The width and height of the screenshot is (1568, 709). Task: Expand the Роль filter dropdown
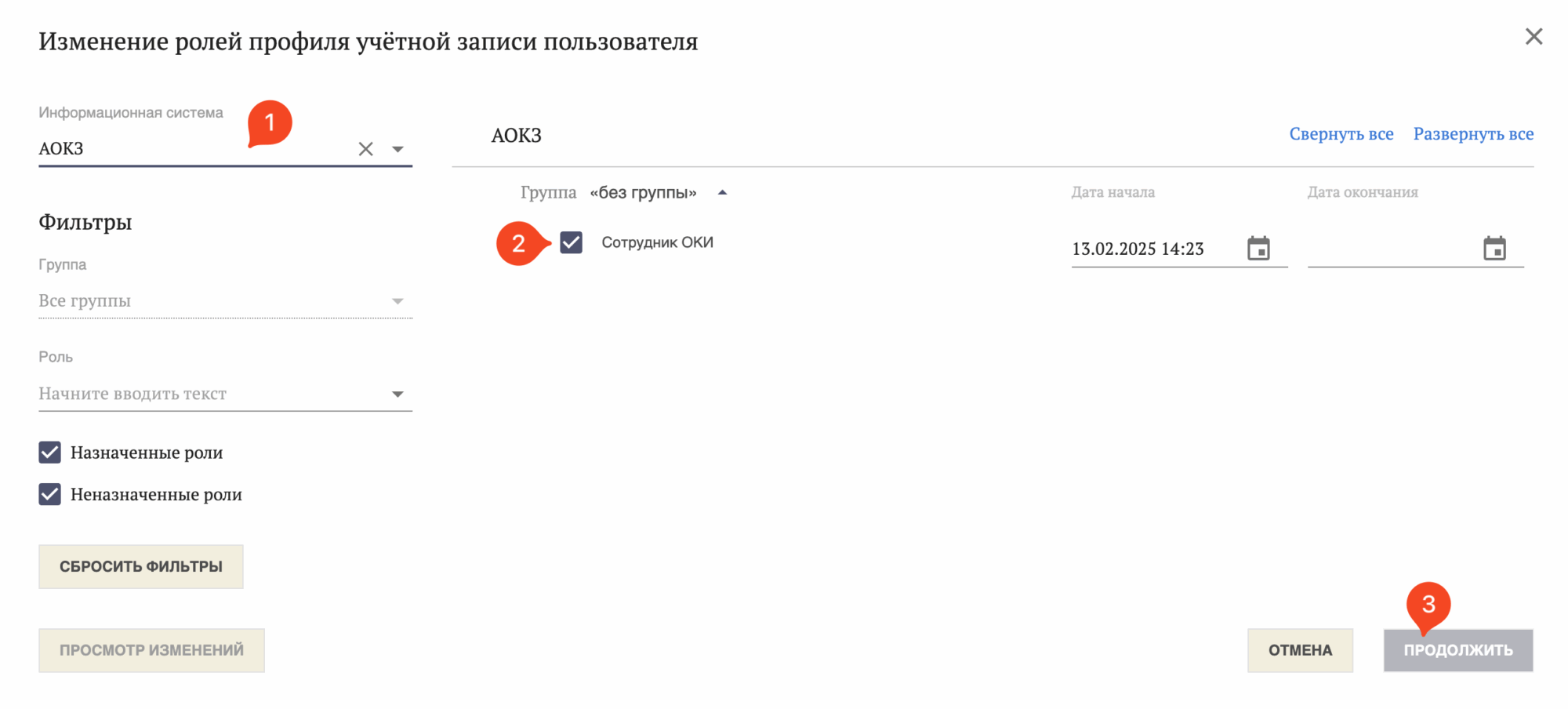pyautogui.click(x=397, y=394)
